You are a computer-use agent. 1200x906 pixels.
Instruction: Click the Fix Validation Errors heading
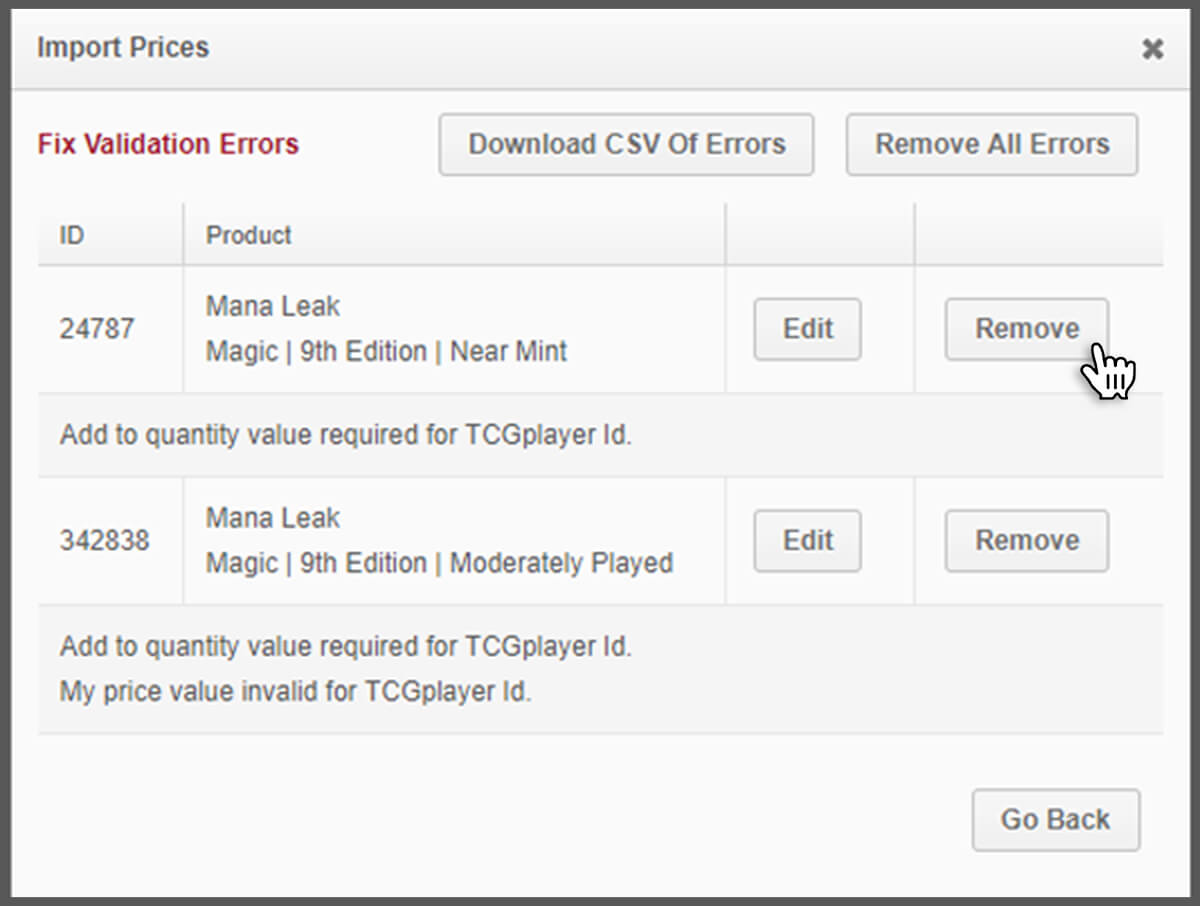(167, 144)
